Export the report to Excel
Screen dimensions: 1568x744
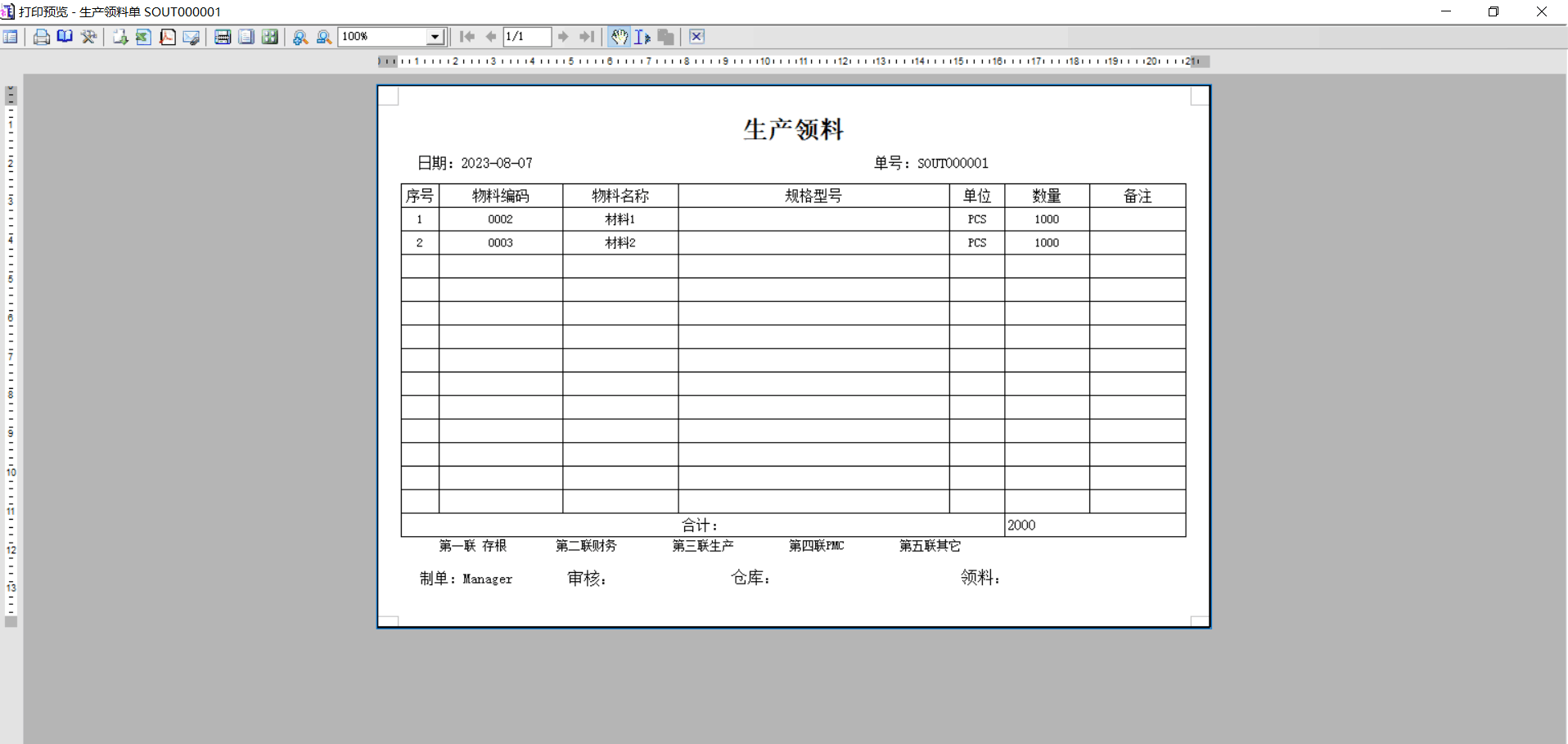pos(143,37)
